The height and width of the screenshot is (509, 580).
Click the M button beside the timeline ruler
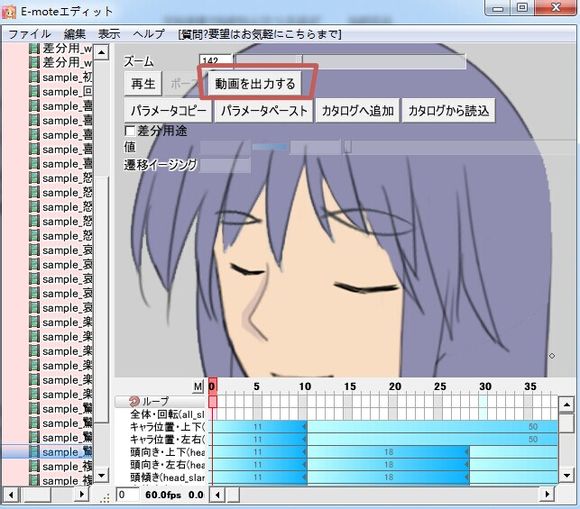click(198, 387)
